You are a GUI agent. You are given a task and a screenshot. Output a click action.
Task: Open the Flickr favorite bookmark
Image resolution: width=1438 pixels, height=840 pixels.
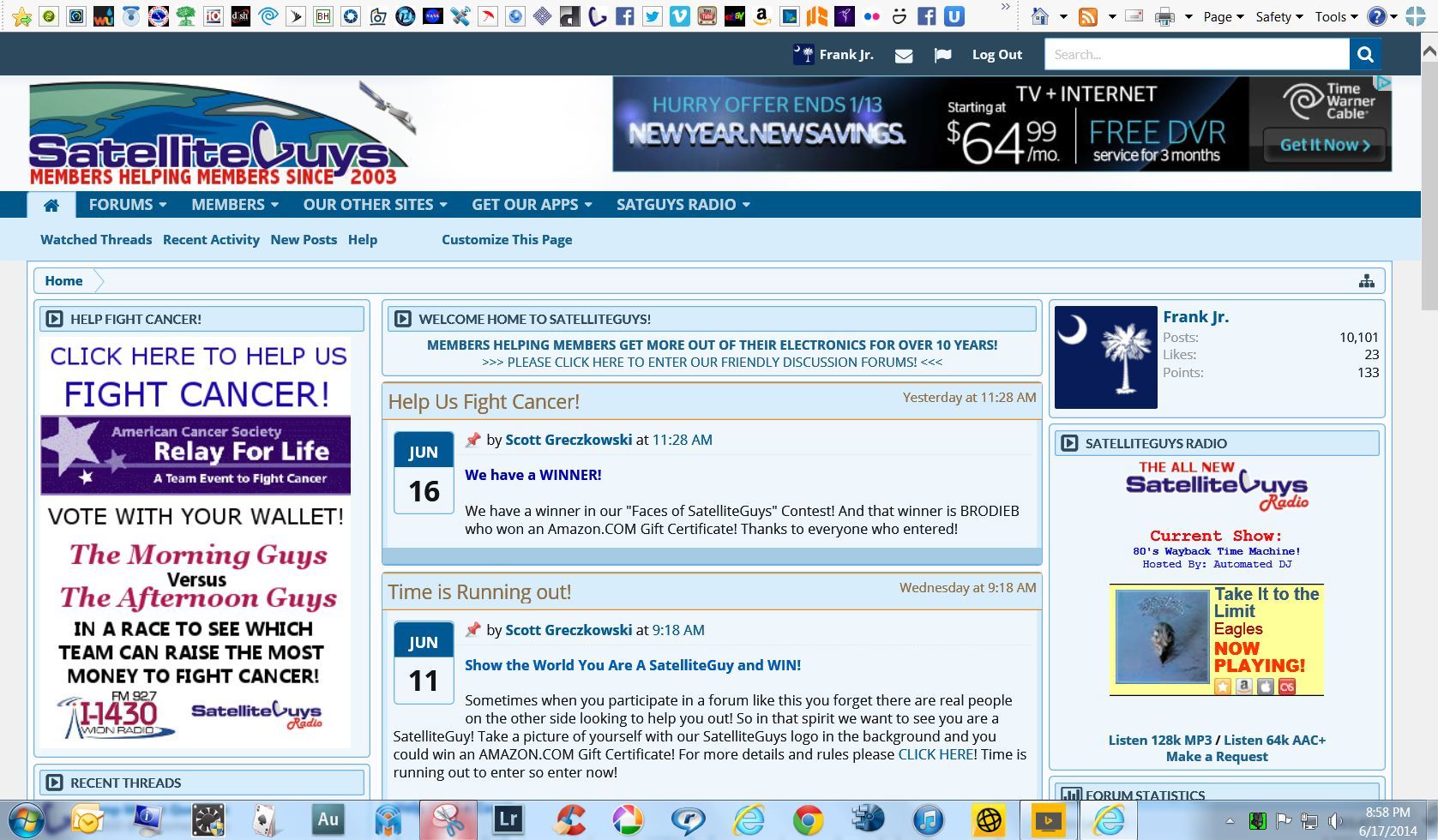[872, 15]
